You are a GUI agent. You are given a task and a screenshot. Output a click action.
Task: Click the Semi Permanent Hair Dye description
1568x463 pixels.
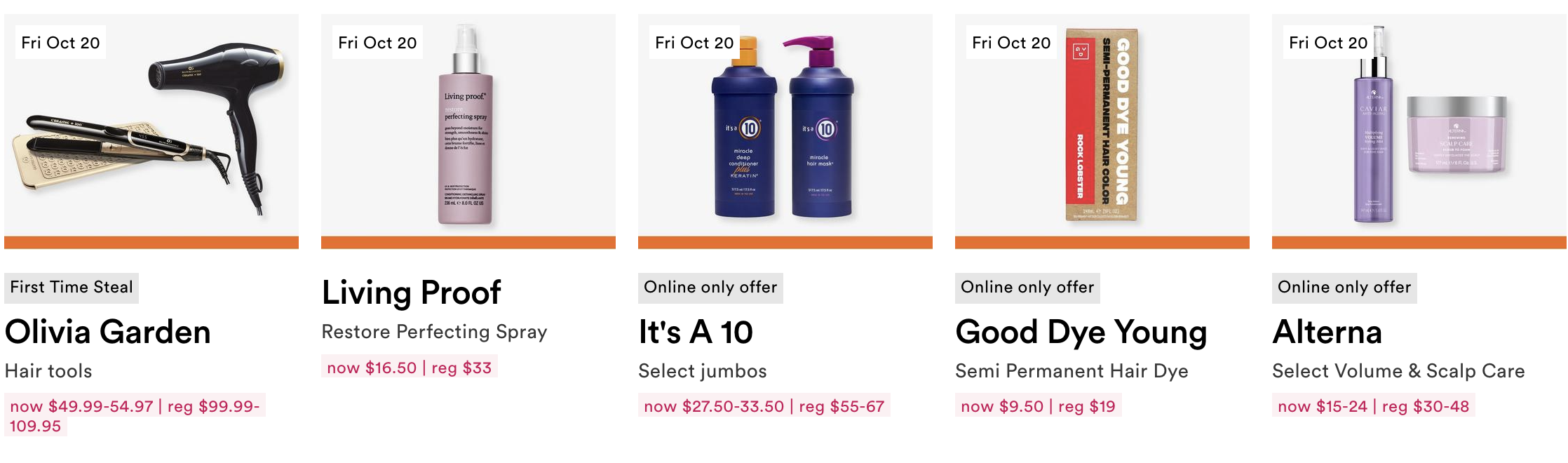1072,371
